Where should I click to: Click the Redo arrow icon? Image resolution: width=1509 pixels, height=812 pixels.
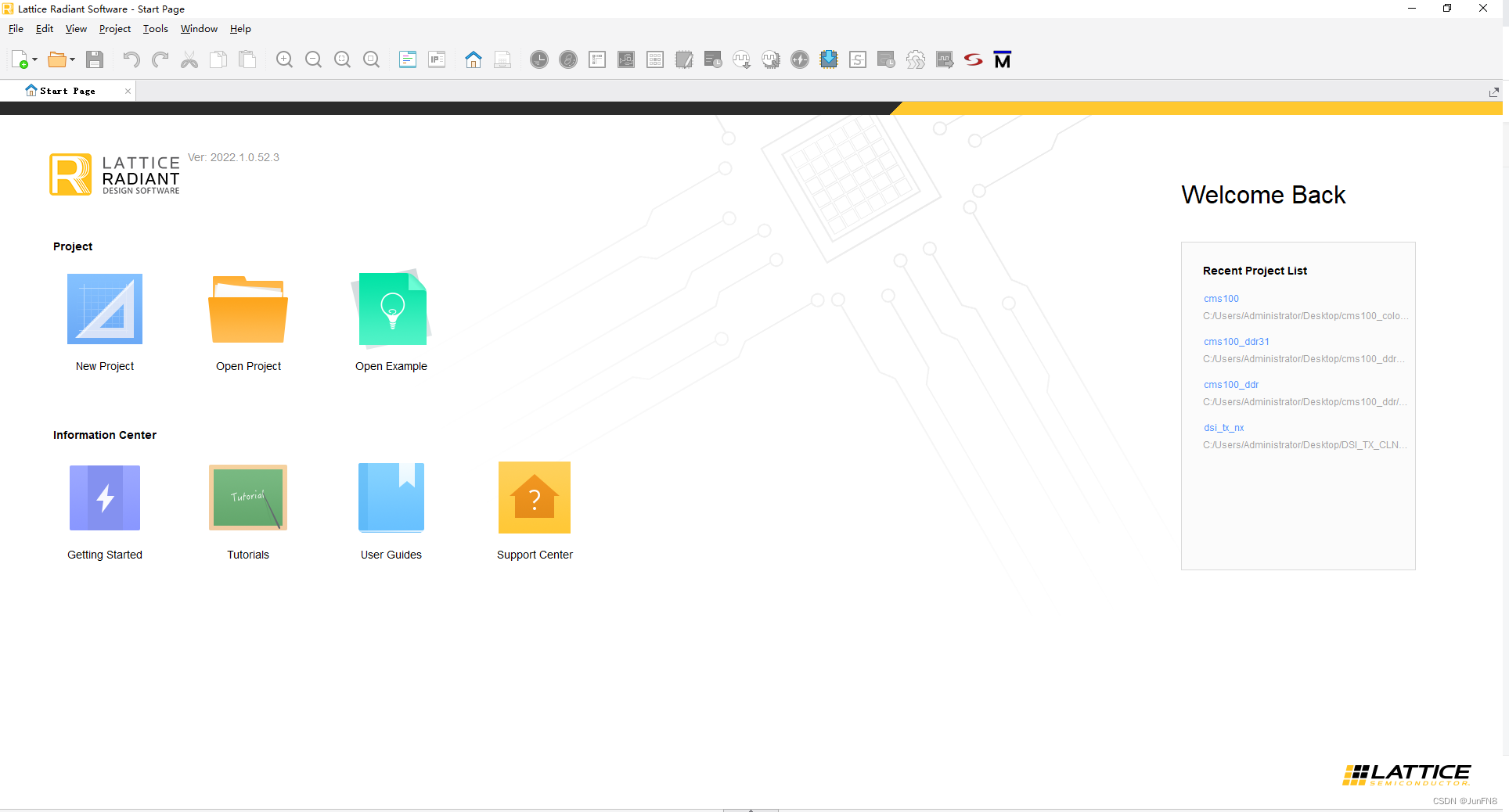click(x=160, y=59)
